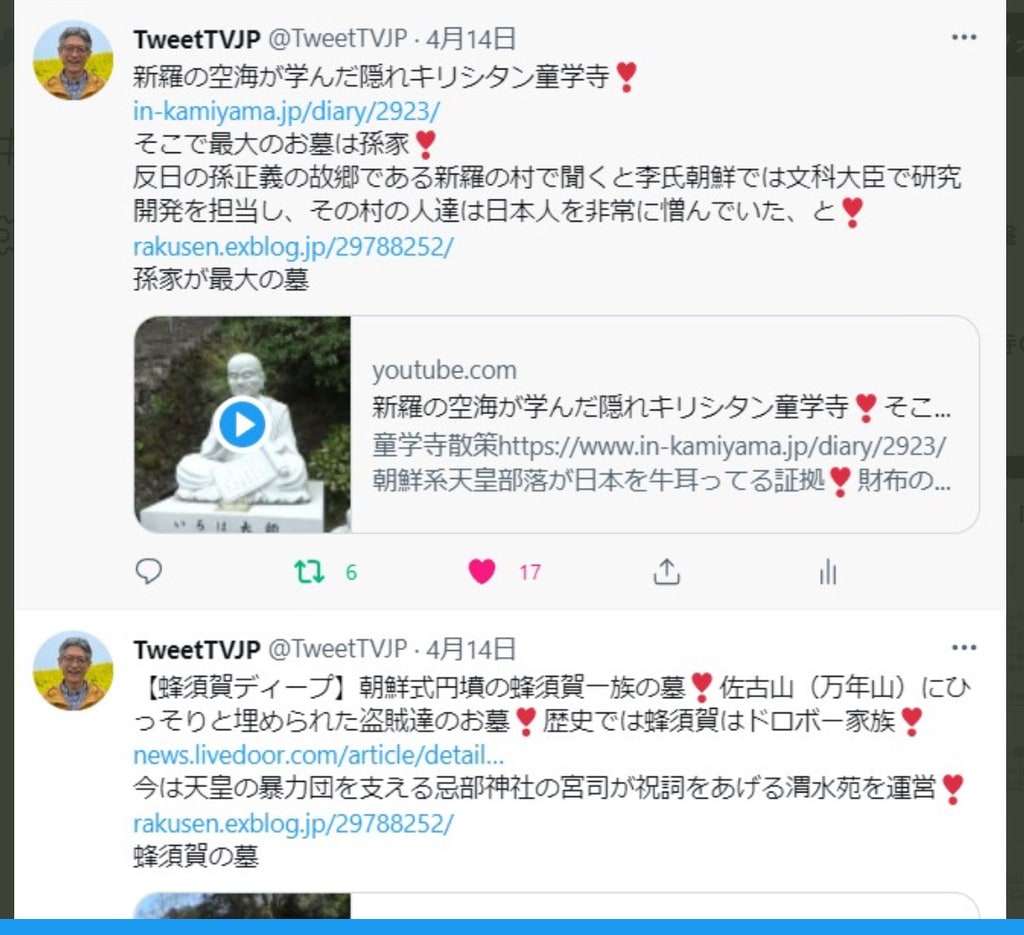The width and height of the screenshot is (1024, 935).
Task: Share the first tweet via share icon
Action: coord(666,571)
